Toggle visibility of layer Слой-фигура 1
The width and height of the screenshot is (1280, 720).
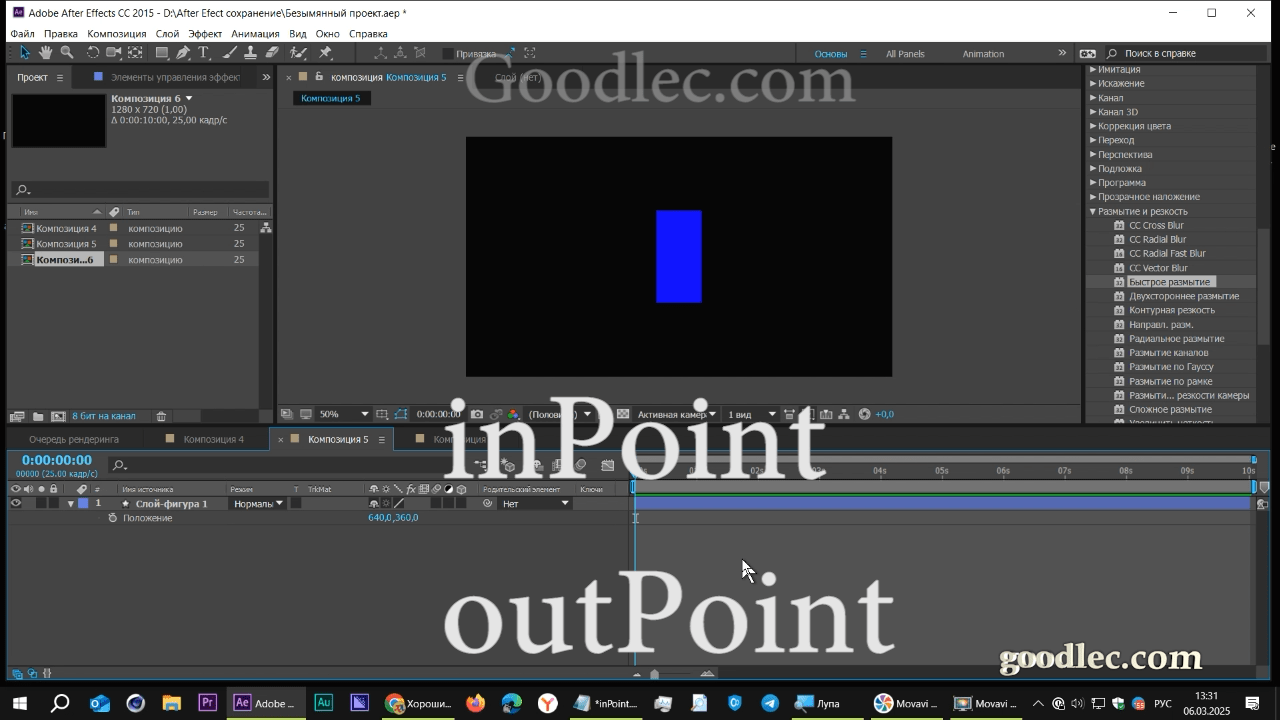pyautogui.click(x=14, y=503)
